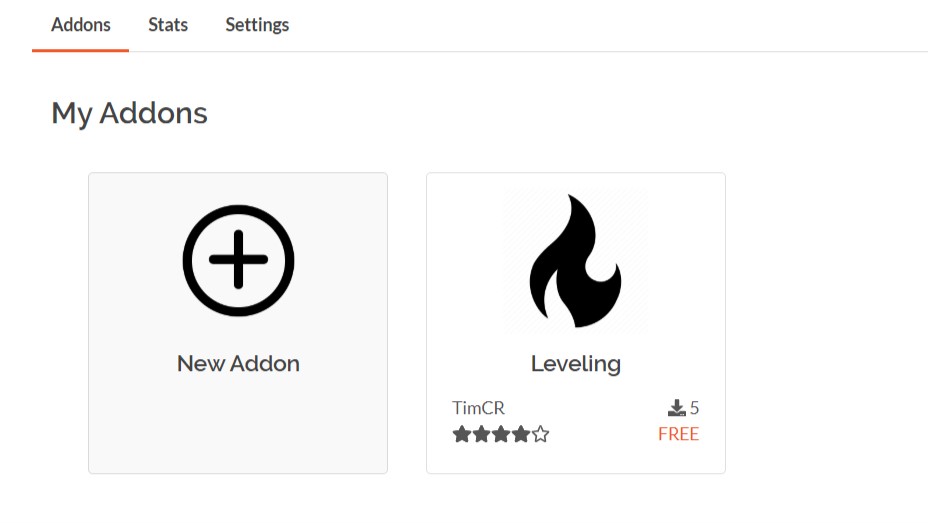Click the third rating star
The width and height of the screenshot is (928, 523).
501,435
